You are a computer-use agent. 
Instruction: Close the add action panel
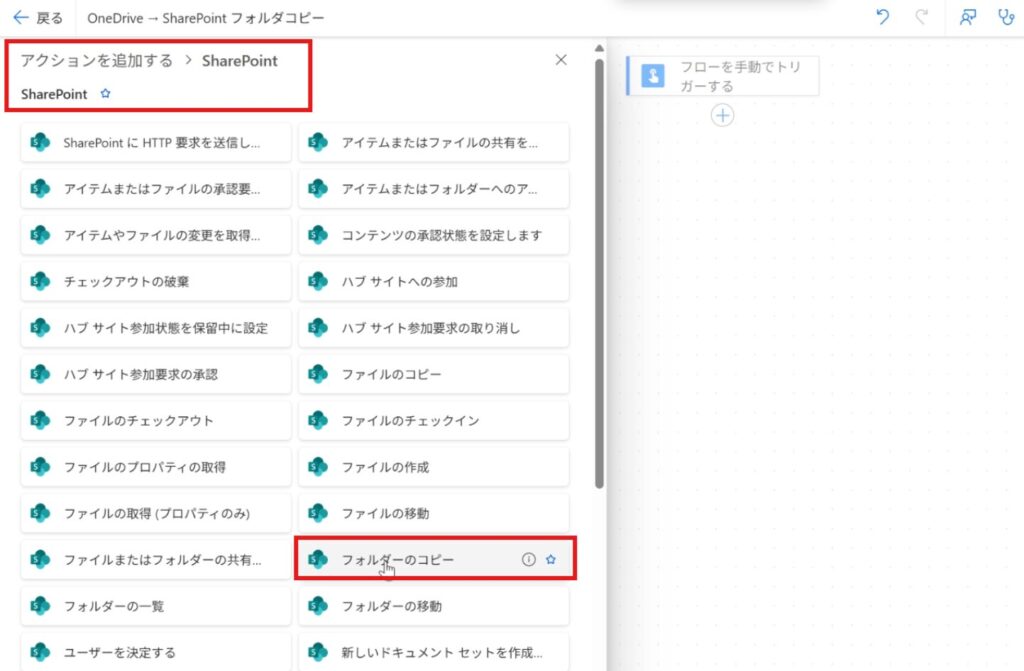pyautogui.click(x=561, y=60)
